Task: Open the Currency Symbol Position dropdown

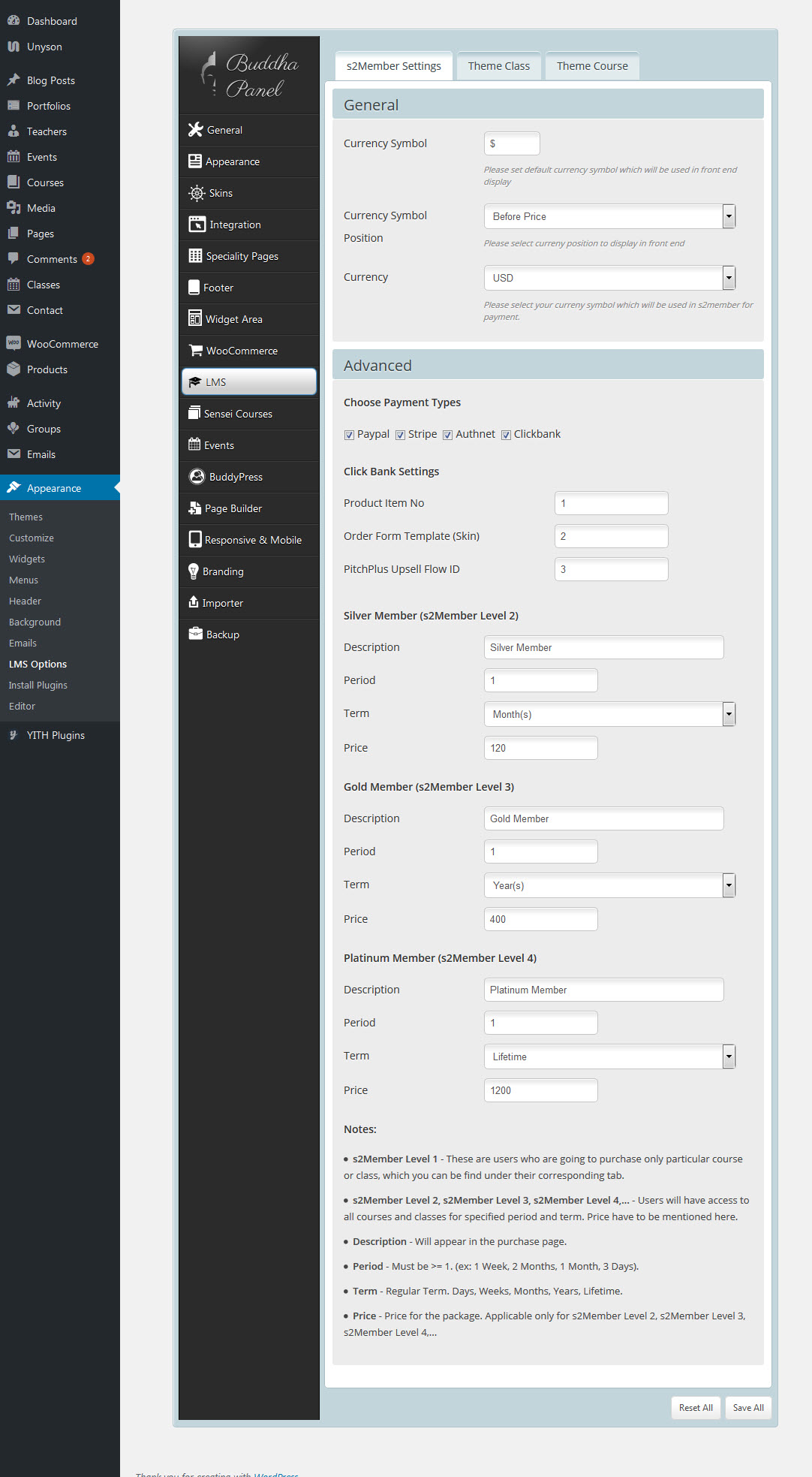Action: click(x=609, y=216)
